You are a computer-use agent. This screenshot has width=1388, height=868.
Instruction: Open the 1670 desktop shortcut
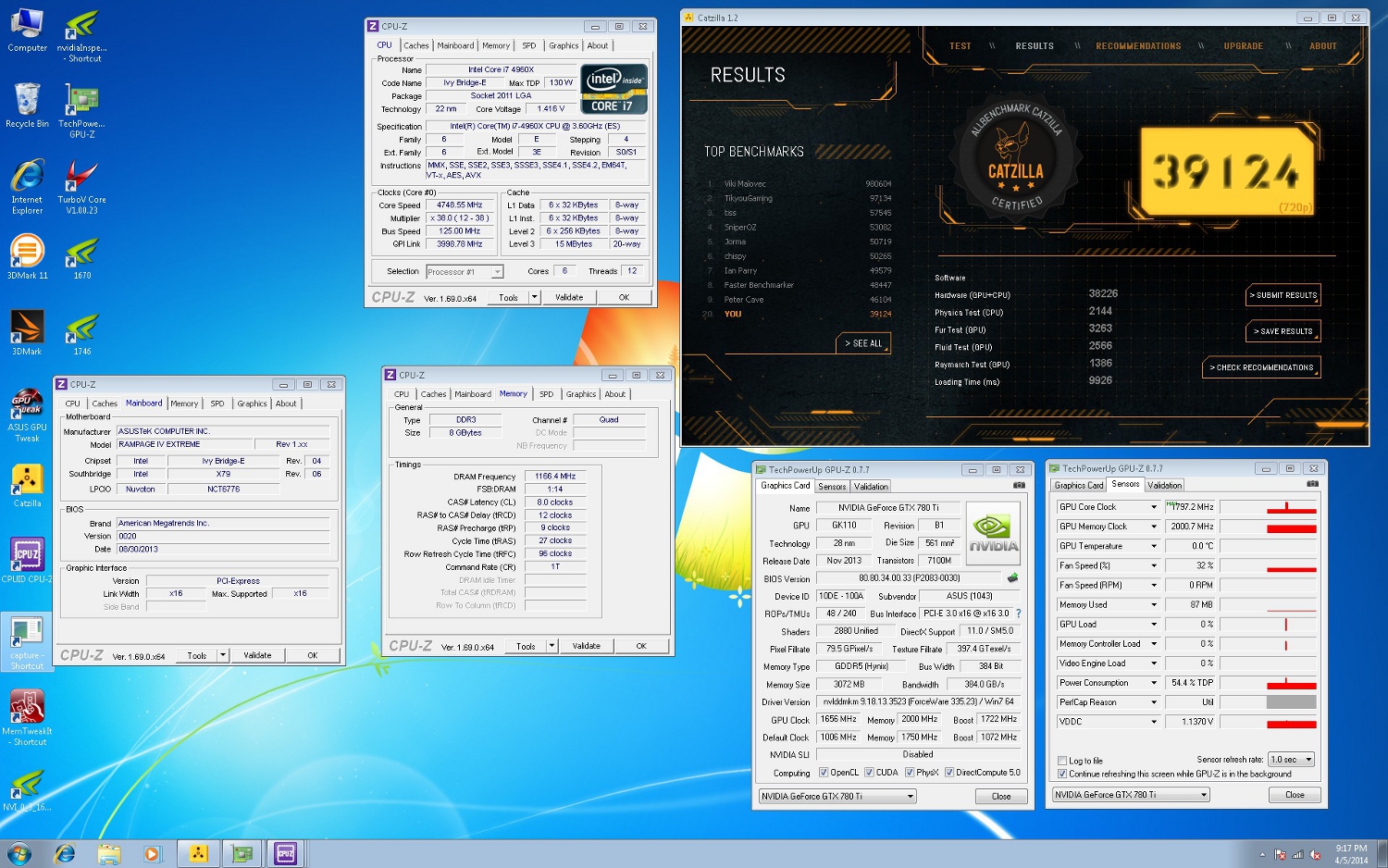pyautogui.click(x=81, y=257)
